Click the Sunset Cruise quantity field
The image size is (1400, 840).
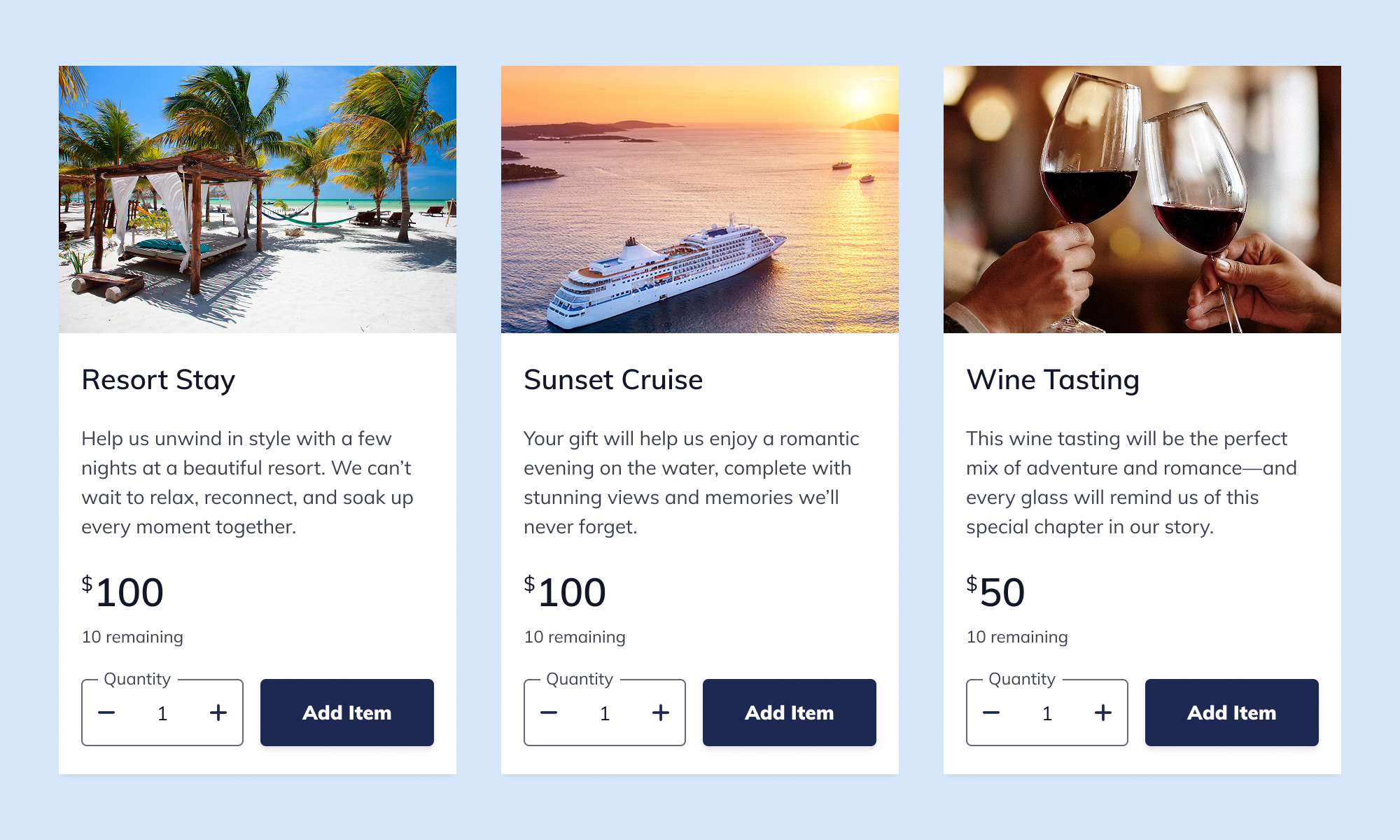click(605, 713)
